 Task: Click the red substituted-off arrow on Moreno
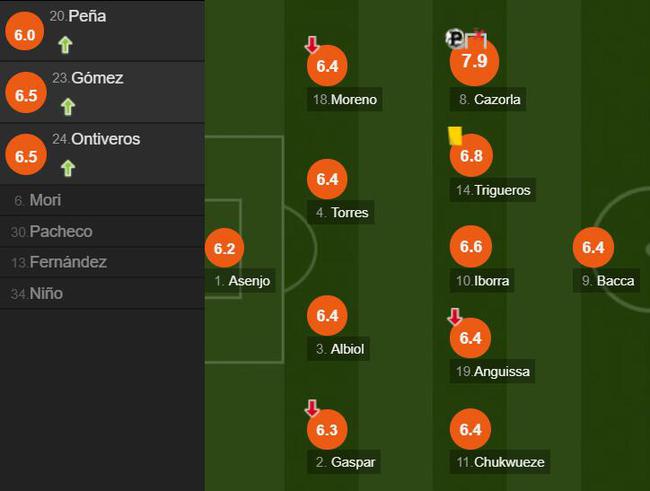pos(312,45)
